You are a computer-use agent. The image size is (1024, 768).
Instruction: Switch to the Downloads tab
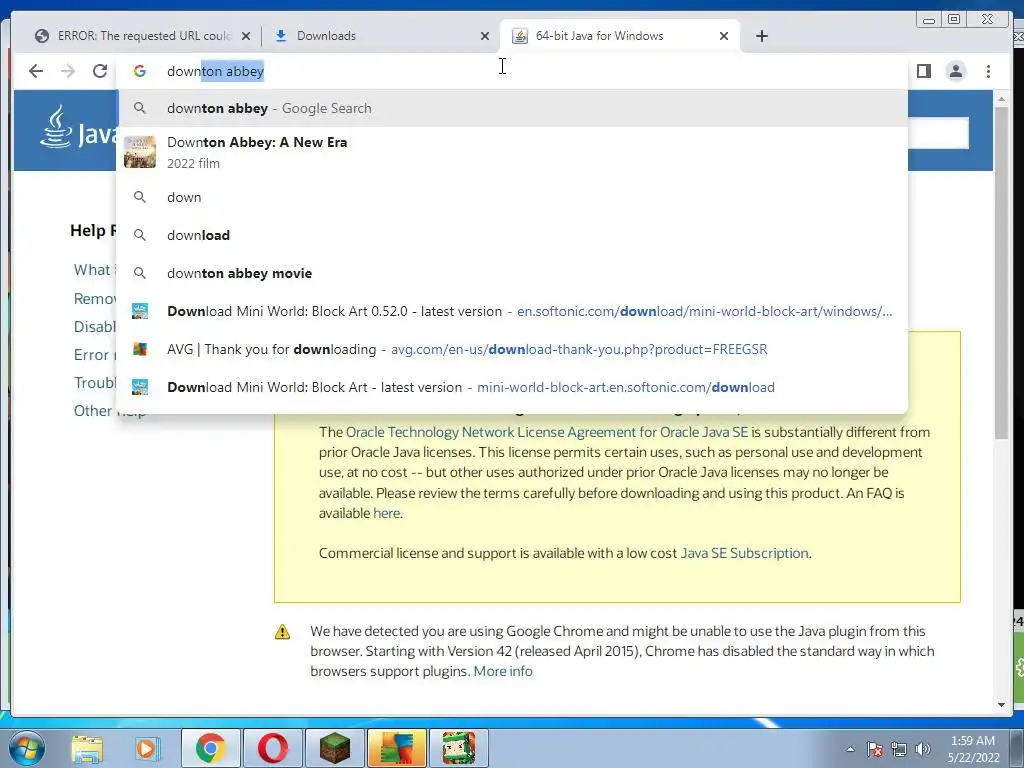[x=381, y=36]
